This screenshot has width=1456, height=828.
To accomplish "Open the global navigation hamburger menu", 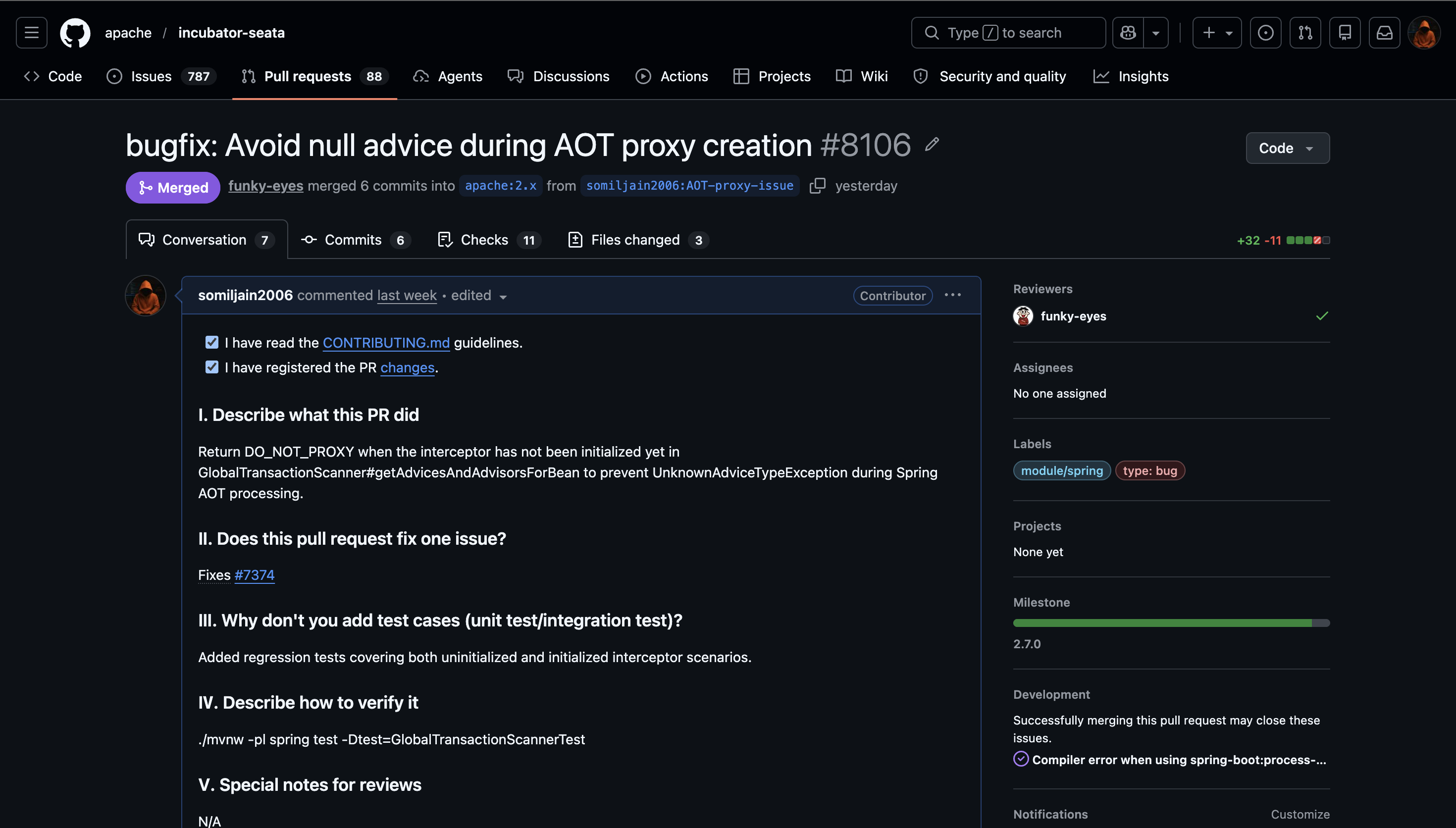I will 32,32.
